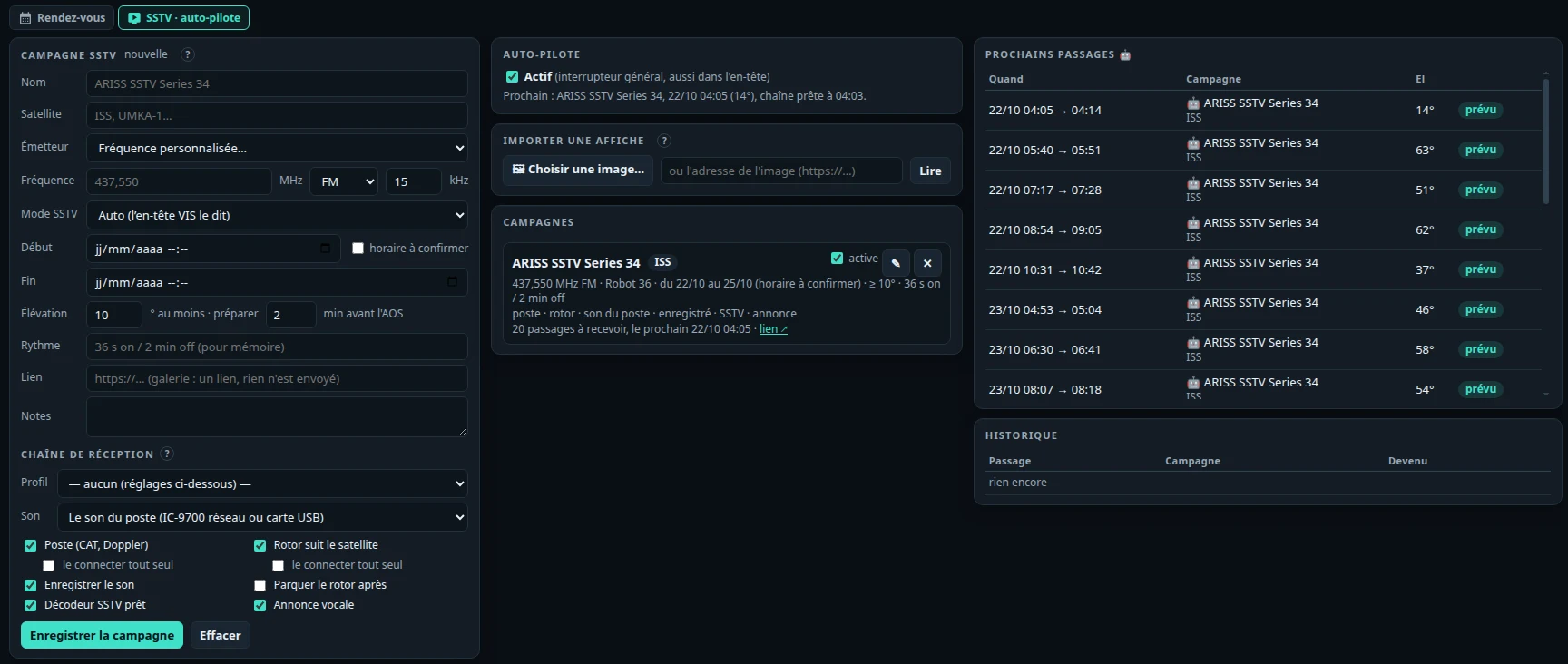Open the lien link in campaign card
This screenshot has height=664, width=1568.
click(773, 329)
